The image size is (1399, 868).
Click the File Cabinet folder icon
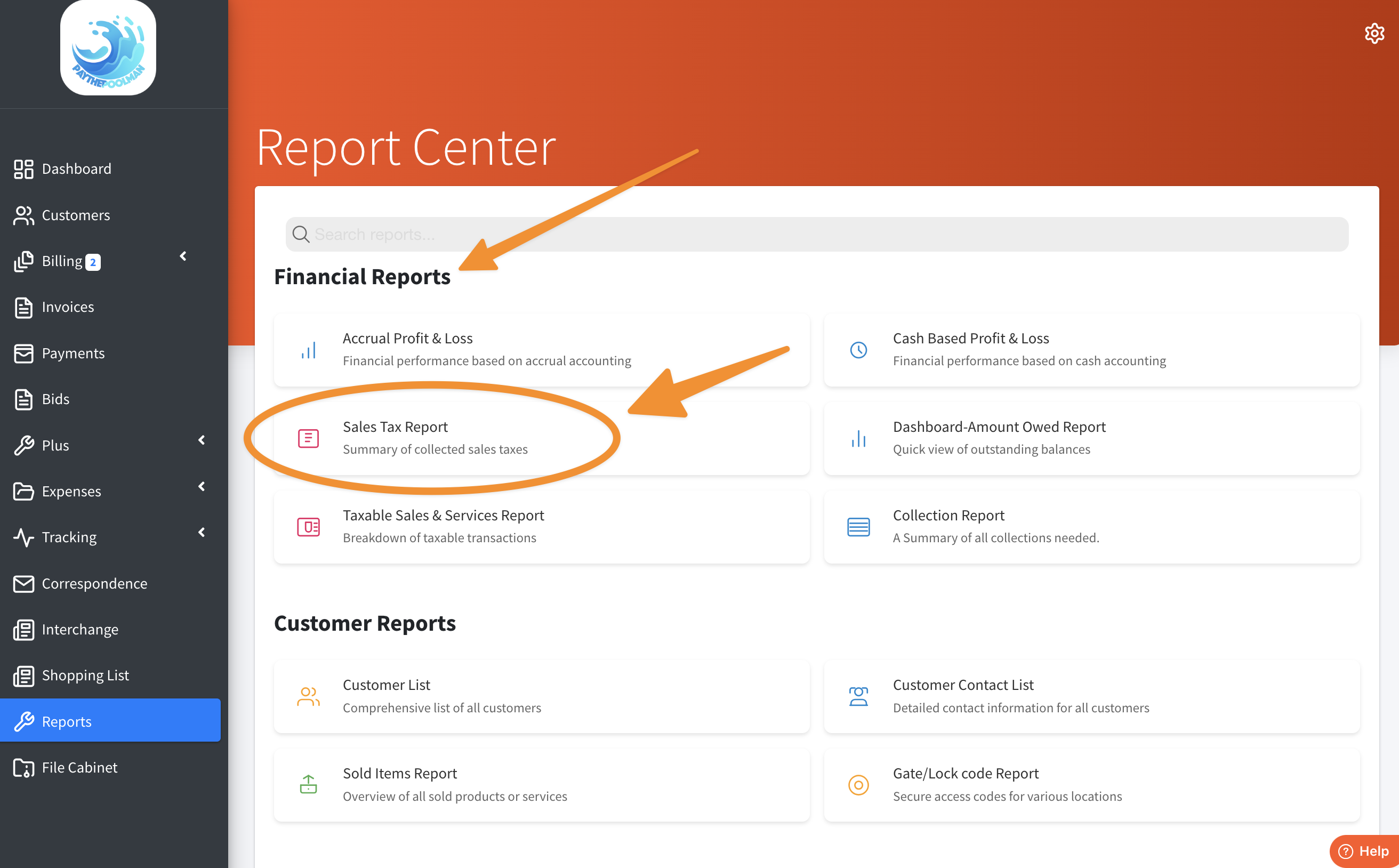pyautogui.click(x=23, y=768)
